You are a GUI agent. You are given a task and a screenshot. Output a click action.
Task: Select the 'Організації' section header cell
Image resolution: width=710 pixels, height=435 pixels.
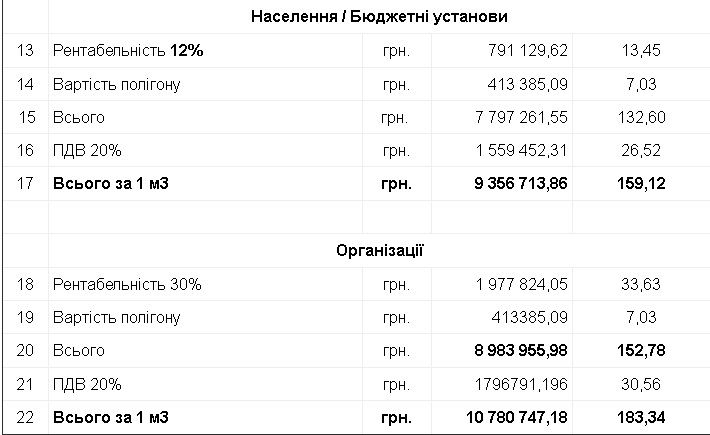[x=378, y=250]
